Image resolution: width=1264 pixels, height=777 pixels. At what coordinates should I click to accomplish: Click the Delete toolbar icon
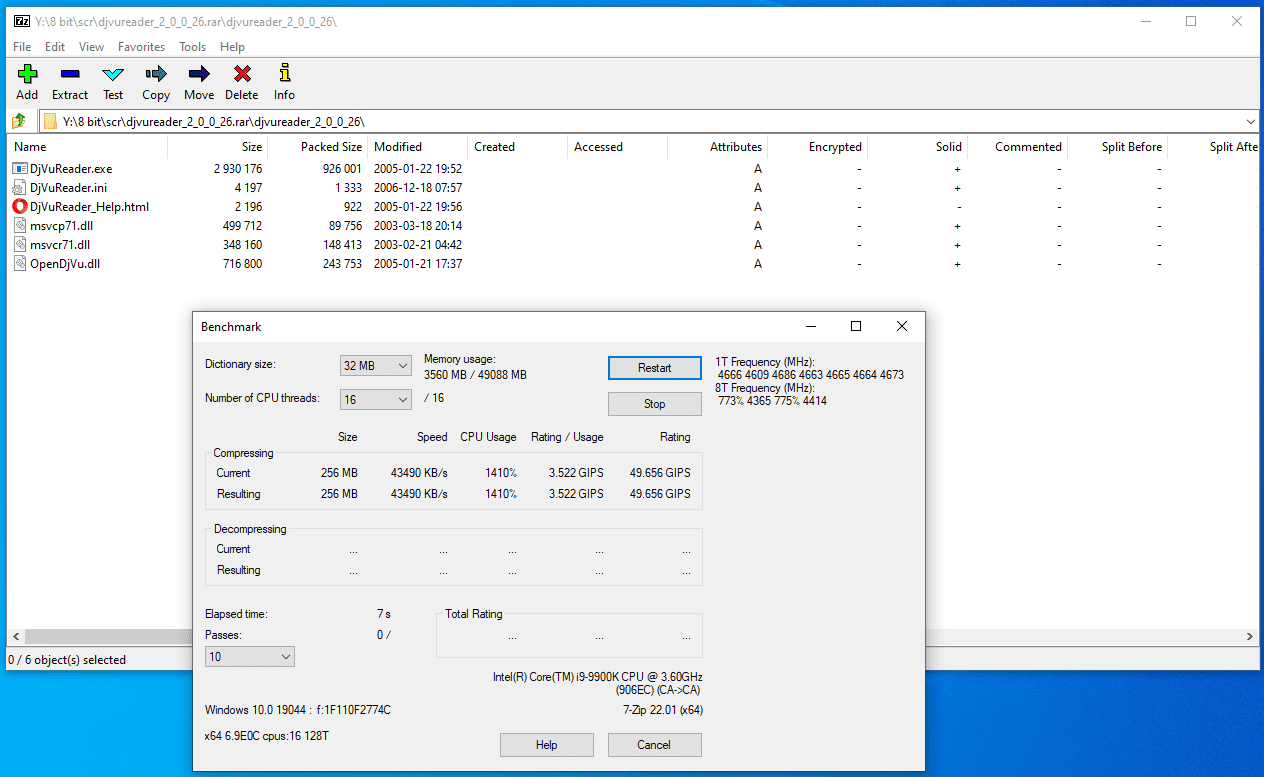(x=242, y=74)
